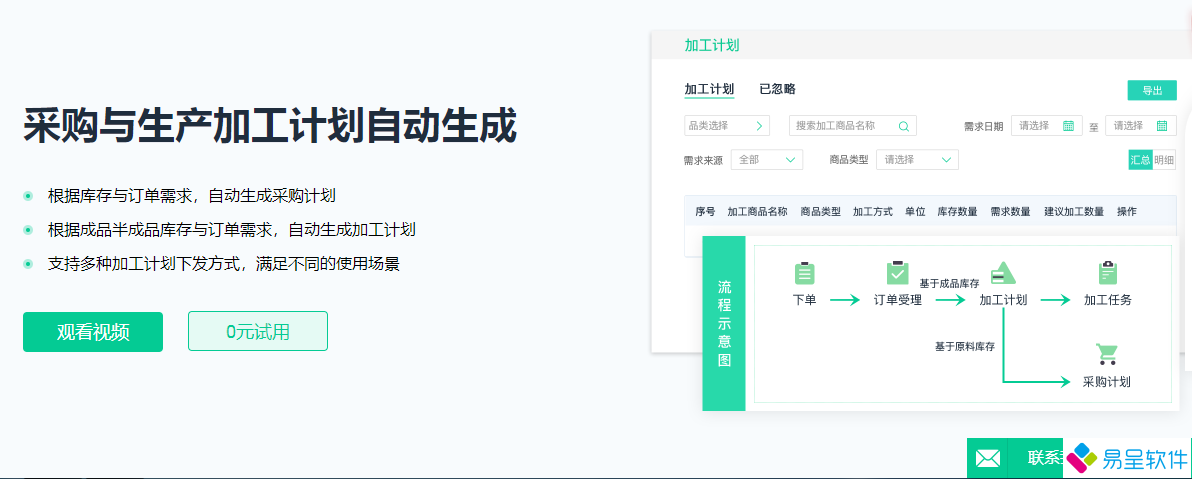Open the 商品类型 请选择 dropdown
Image resolution: width=1192 pixels, height=479 pixels.
(917, 160)
